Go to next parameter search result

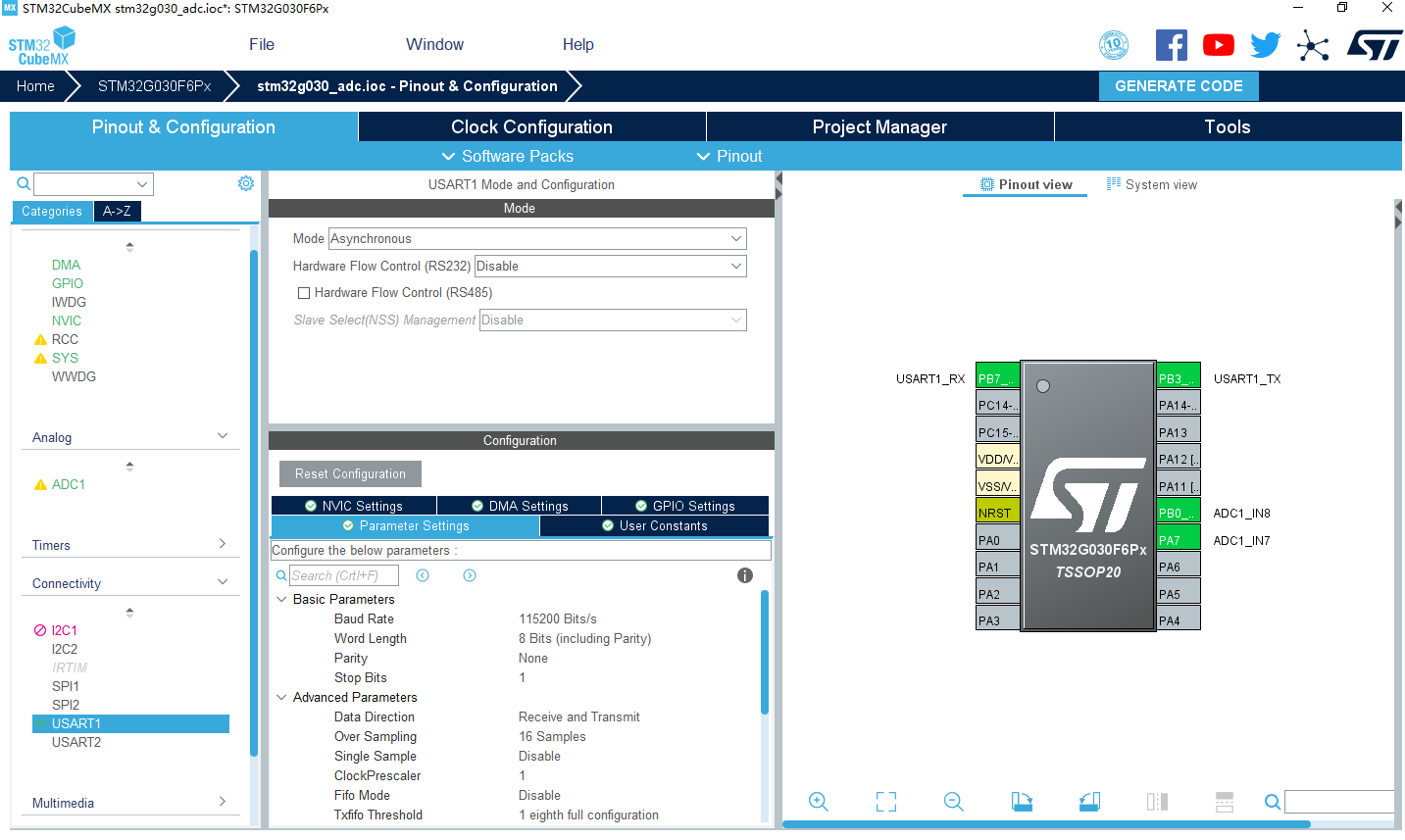[x=470, y=575]
